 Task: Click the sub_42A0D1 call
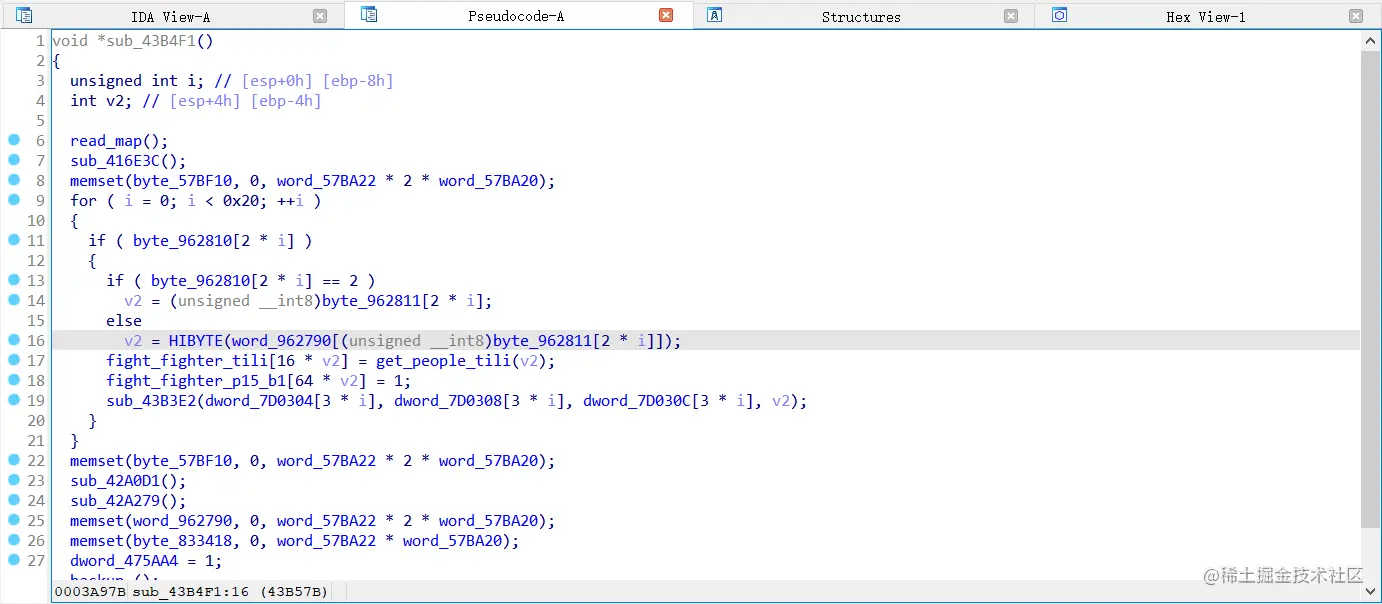click(115, 481)
